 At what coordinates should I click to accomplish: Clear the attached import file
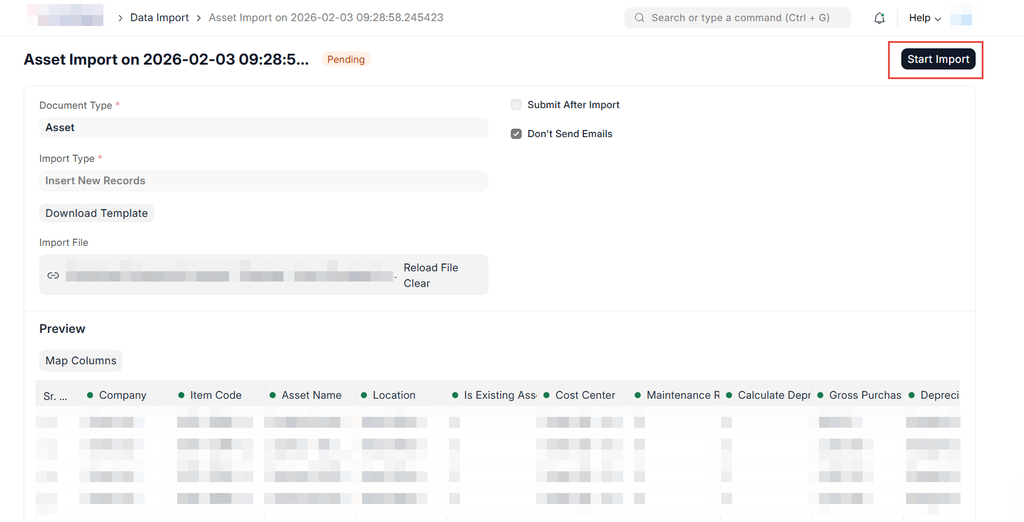[417, 284]
